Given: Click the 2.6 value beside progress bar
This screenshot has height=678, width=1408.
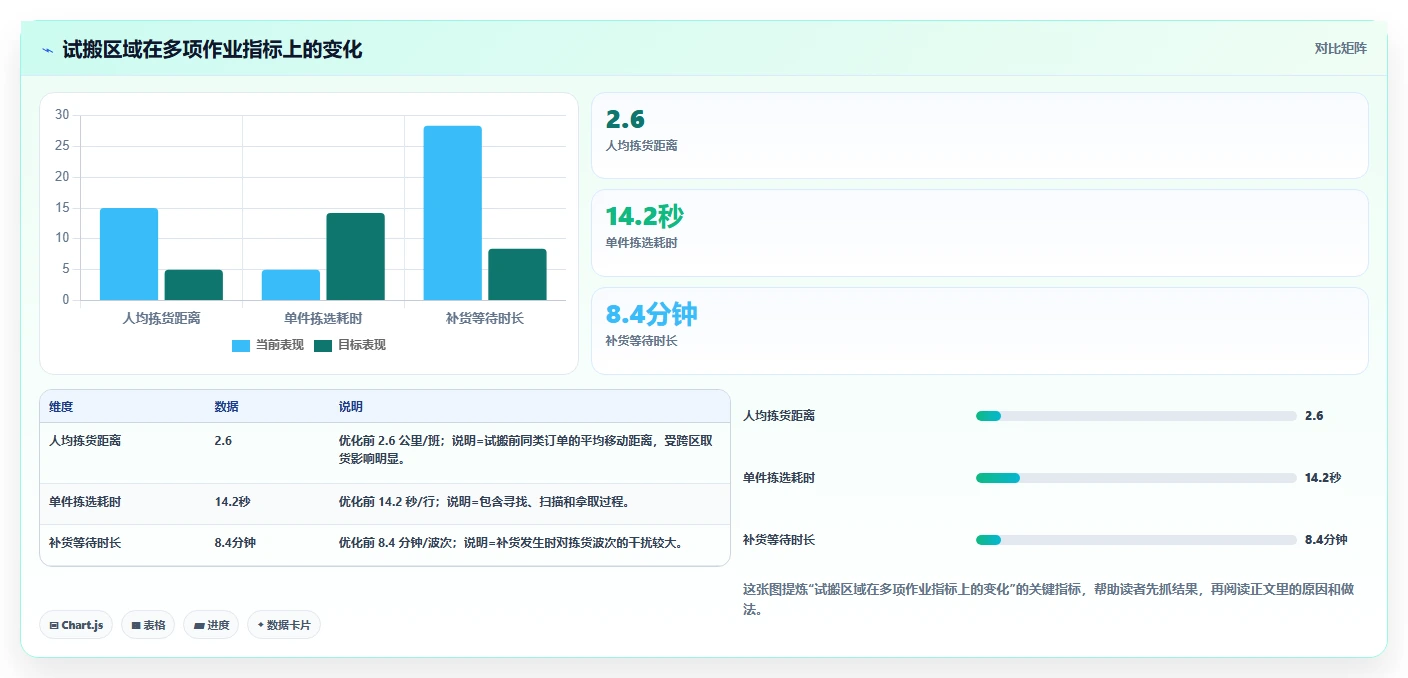Looking at the screenshot, I should coord(1314,416).
